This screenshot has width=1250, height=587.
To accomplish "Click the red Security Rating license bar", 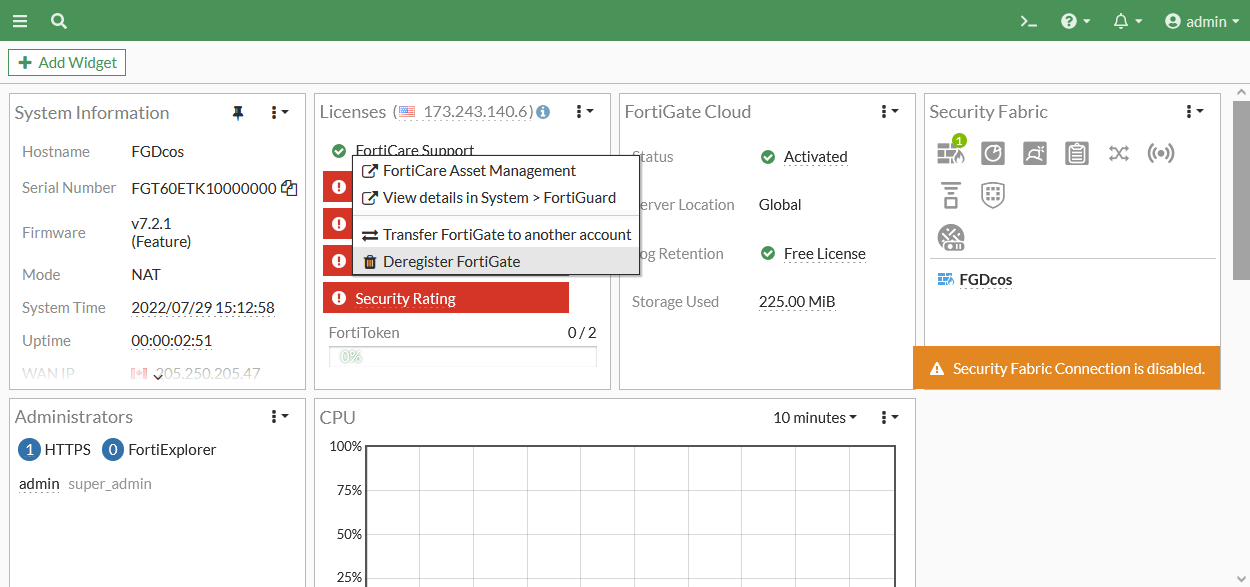I will (x=446, y=298).
